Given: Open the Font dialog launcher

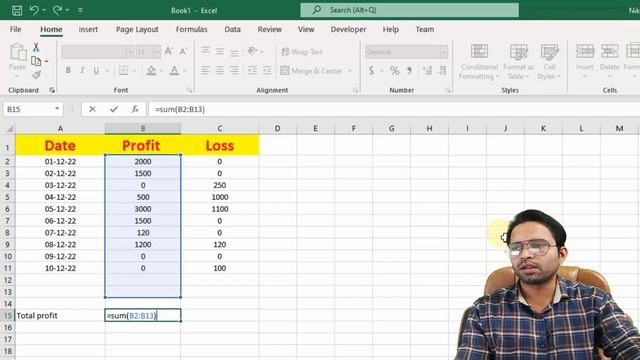Looking at the screenshot, I should click(189, 90).
